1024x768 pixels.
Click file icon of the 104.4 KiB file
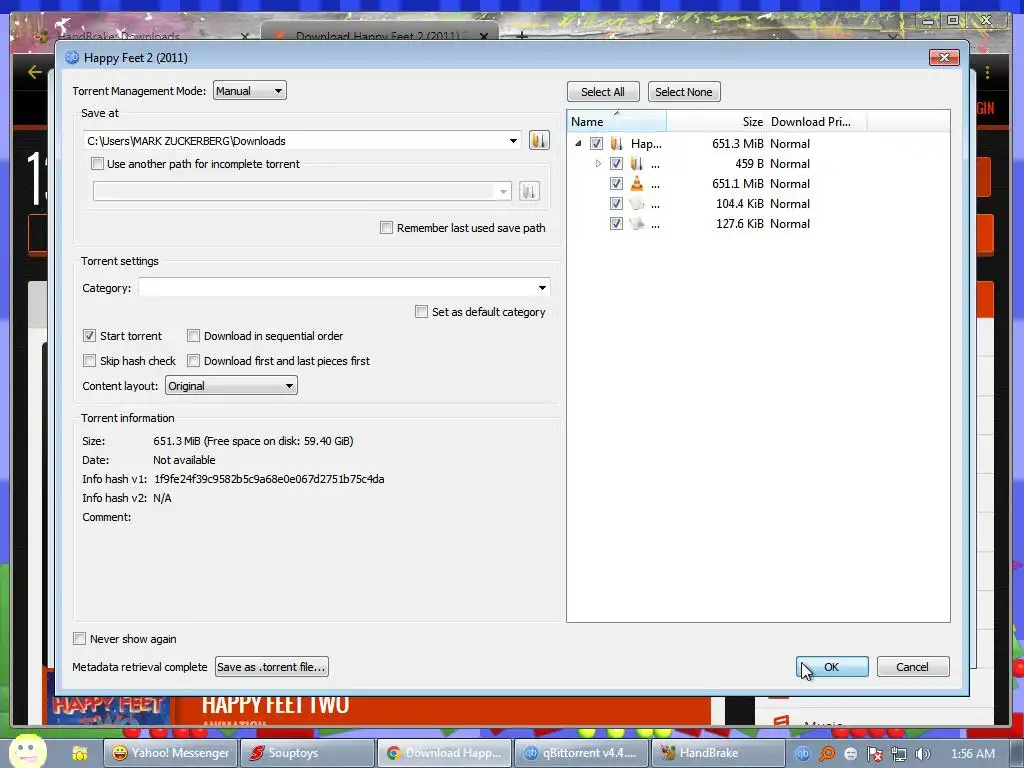click(636, 204)
